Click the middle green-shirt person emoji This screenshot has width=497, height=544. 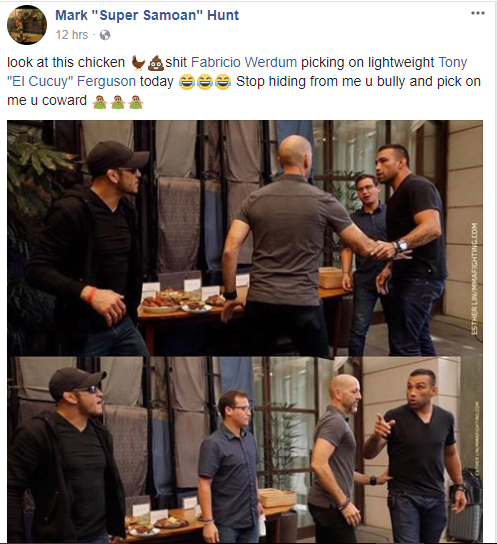[118, 102]
